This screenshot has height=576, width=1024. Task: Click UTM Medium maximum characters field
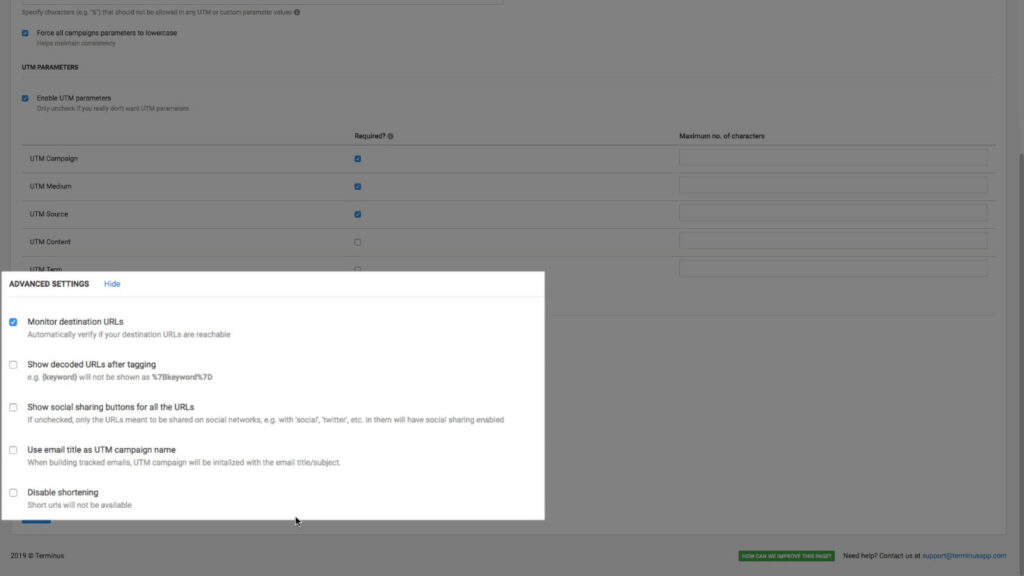(x=832, y=184)
